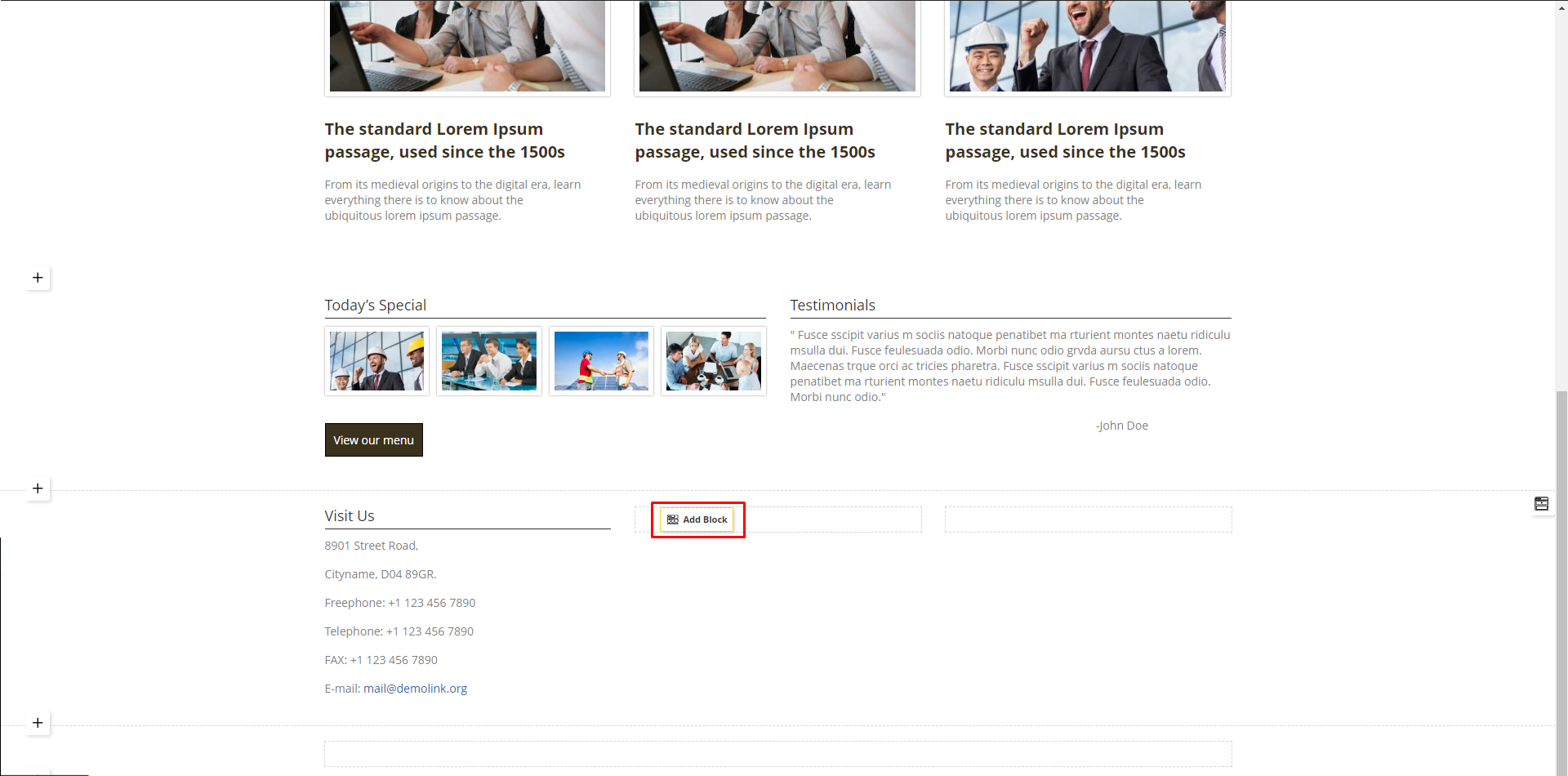The width and height of the screenshot is (1568, 776).
Task: Click the first article's Lorem Ipsum heading
Action: click(x=445, y=140)
